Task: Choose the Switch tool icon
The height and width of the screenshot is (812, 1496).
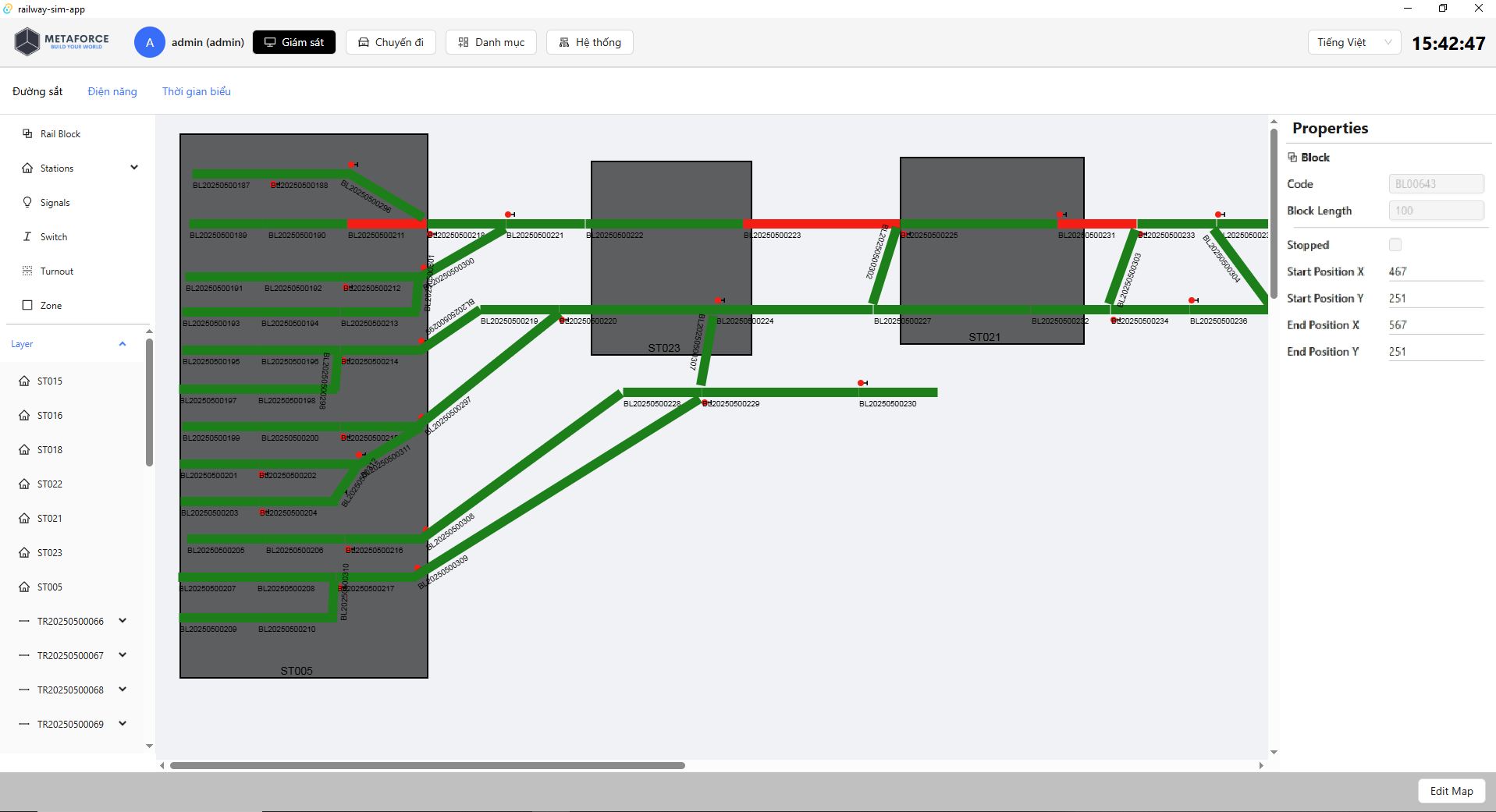Action: 27,237
